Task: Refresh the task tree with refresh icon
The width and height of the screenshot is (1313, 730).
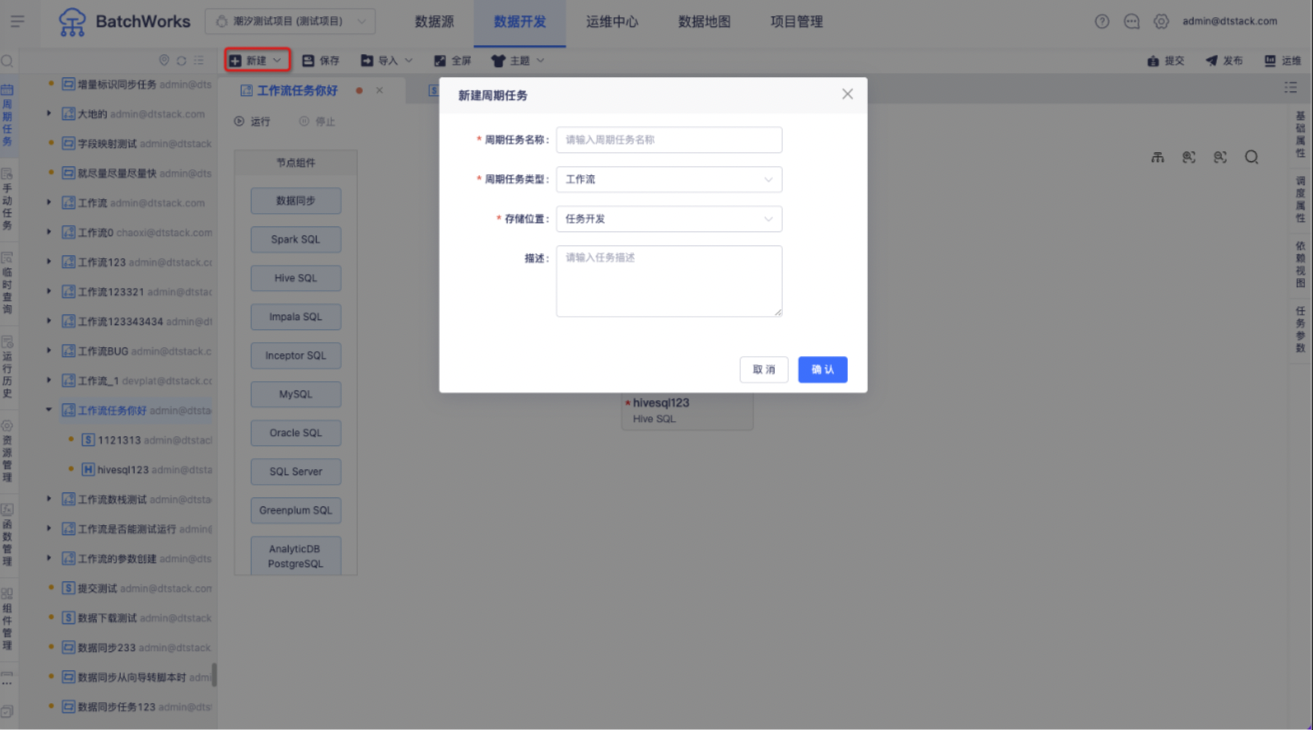Action: [181, 61]
